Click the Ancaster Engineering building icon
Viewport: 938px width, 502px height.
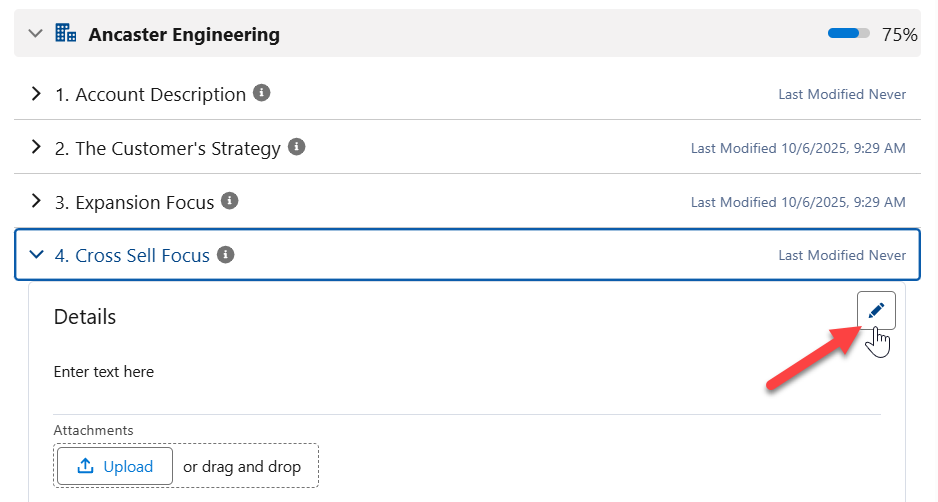coord(66,33)
